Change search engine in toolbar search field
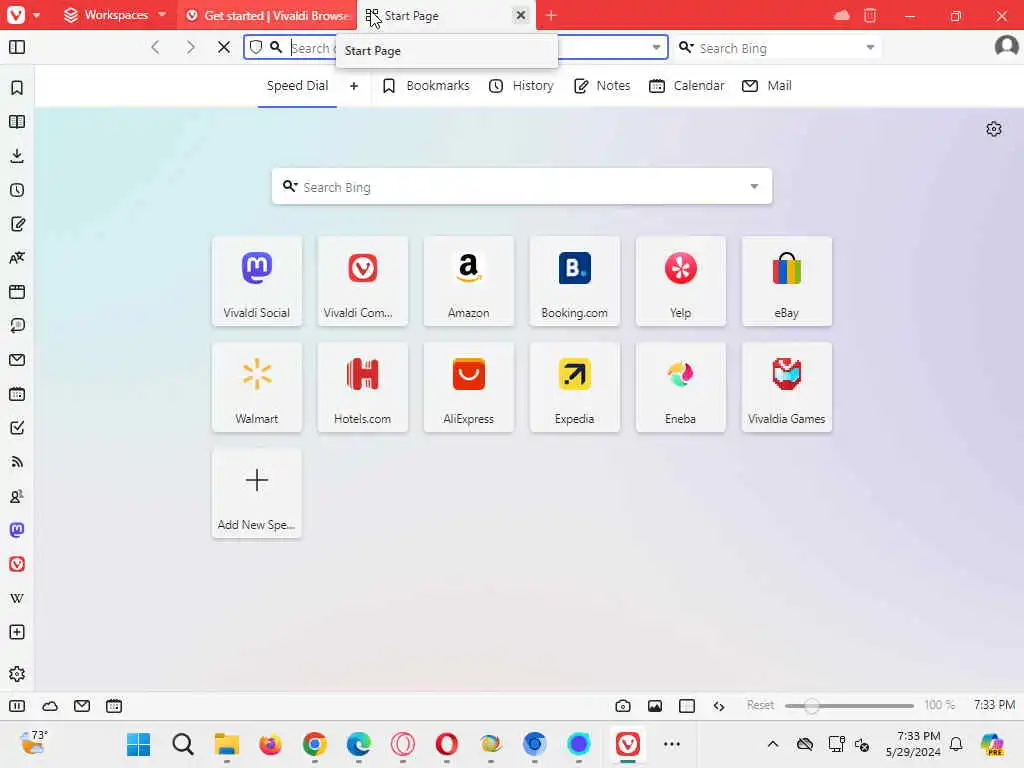Viewport: 1024px width, 768px height. [x=686, y=47]
